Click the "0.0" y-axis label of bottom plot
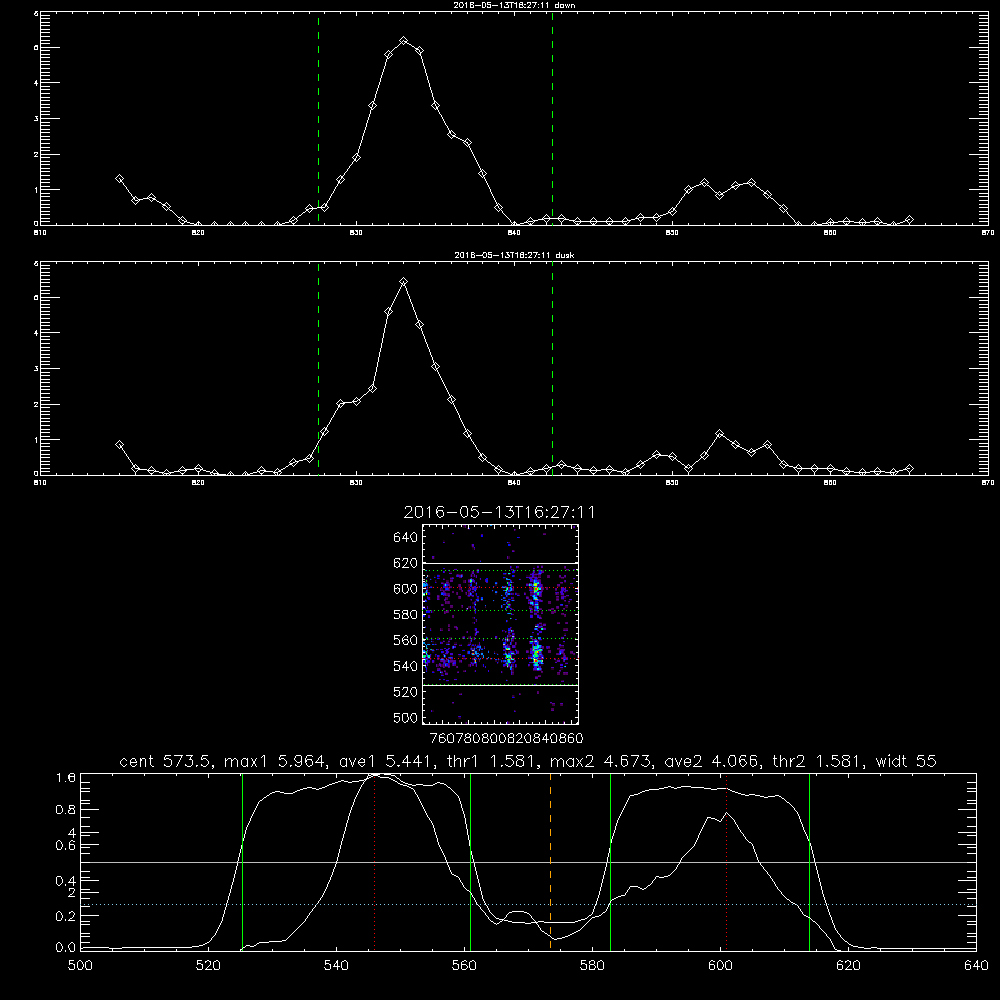 tap(66, 948)
